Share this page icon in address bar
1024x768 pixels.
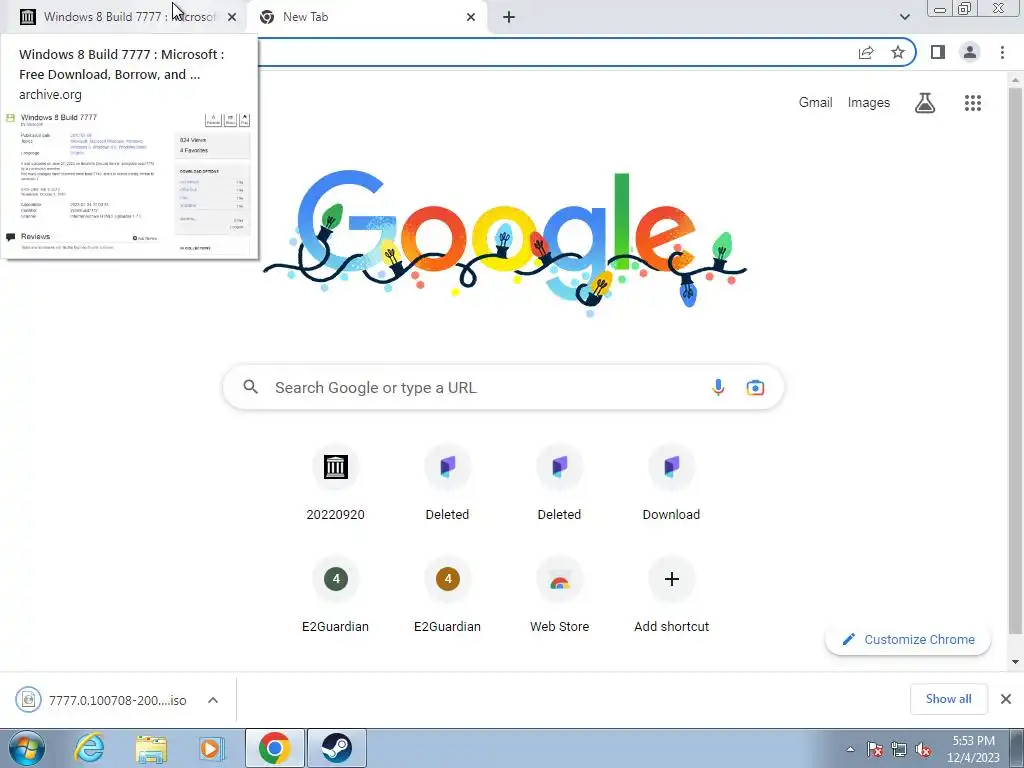click(x=866, y=52)
